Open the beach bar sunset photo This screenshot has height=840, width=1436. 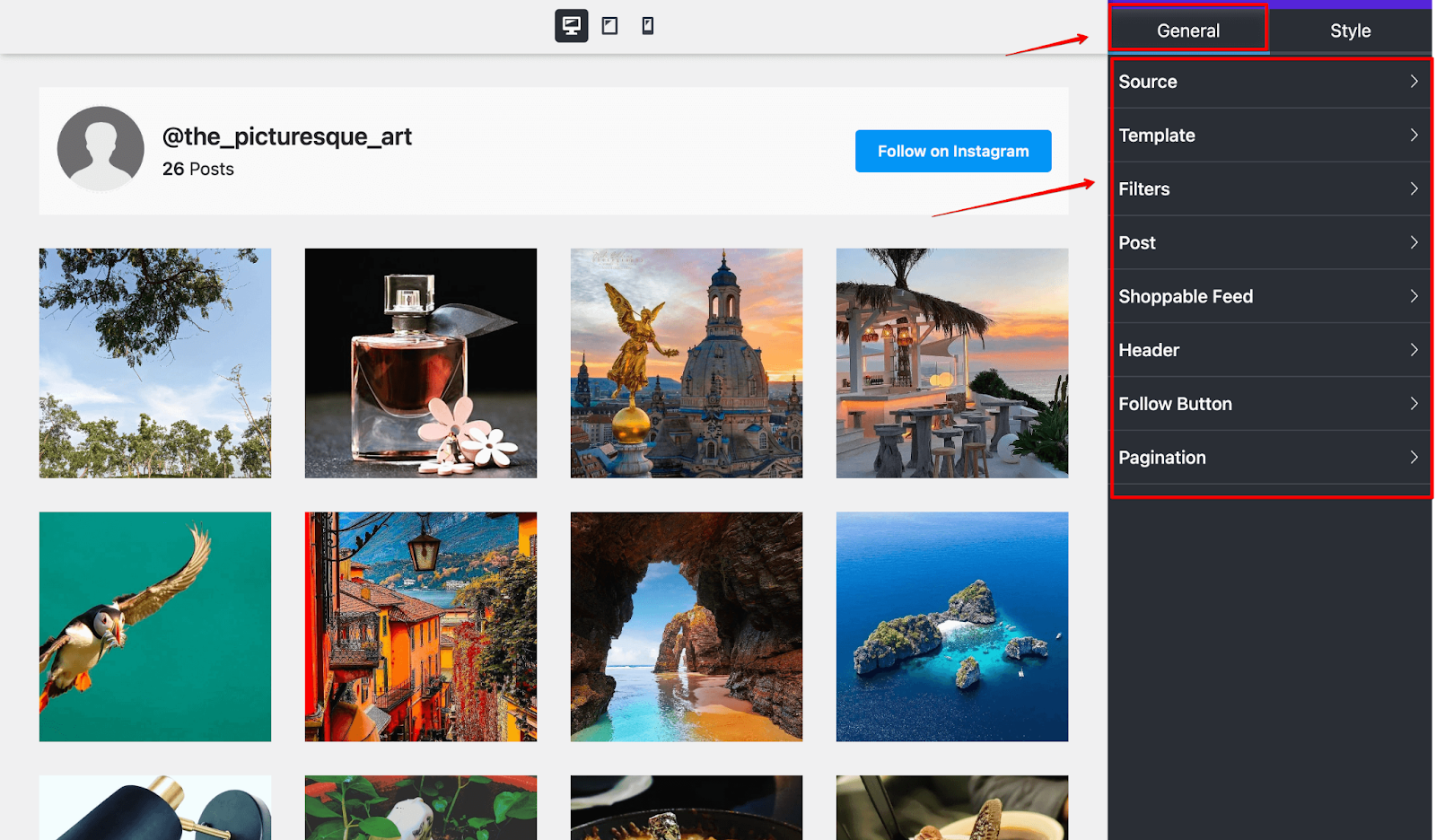(952, 363)
